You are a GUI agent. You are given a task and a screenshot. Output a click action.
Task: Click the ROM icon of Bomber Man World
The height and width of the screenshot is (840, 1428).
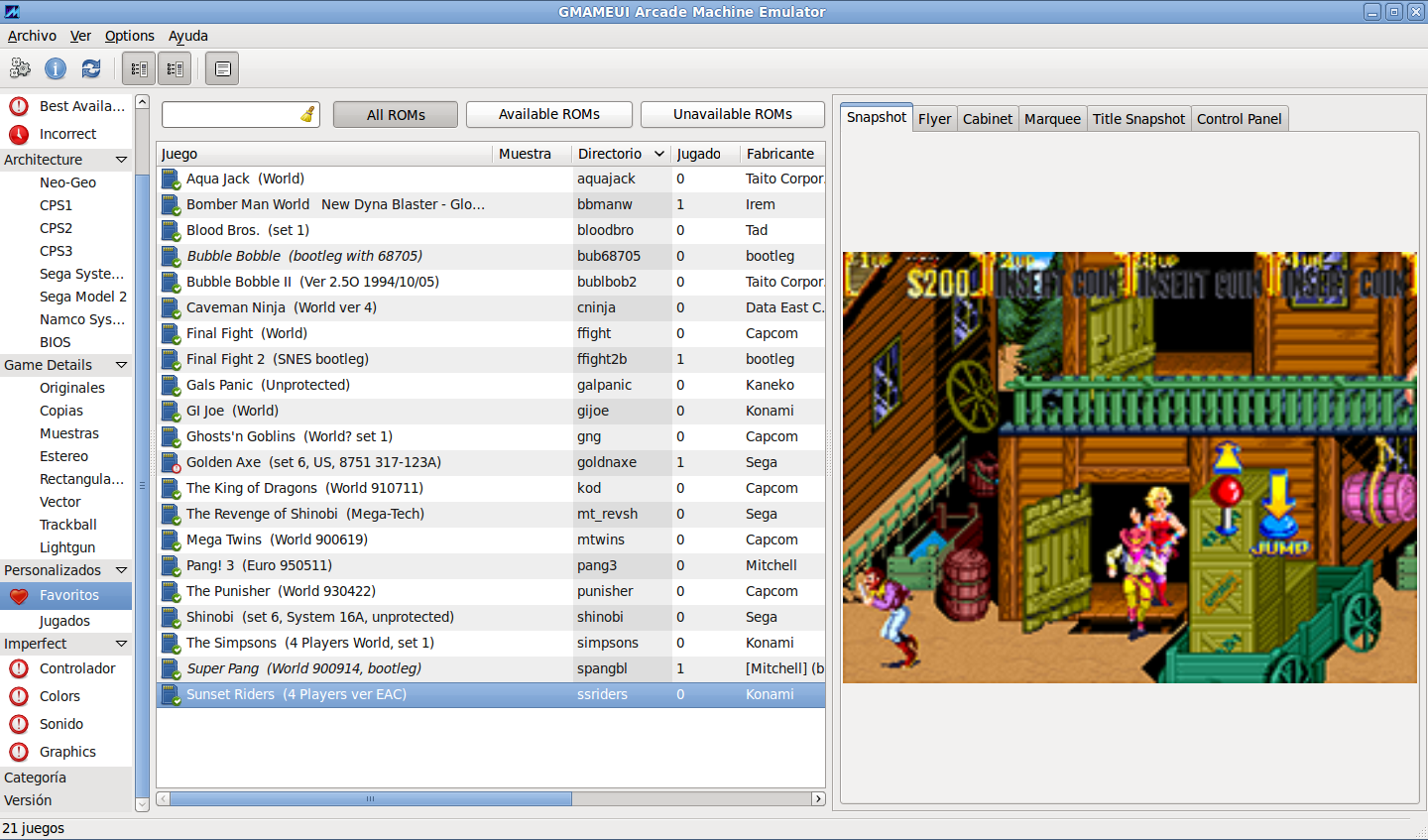172,205
